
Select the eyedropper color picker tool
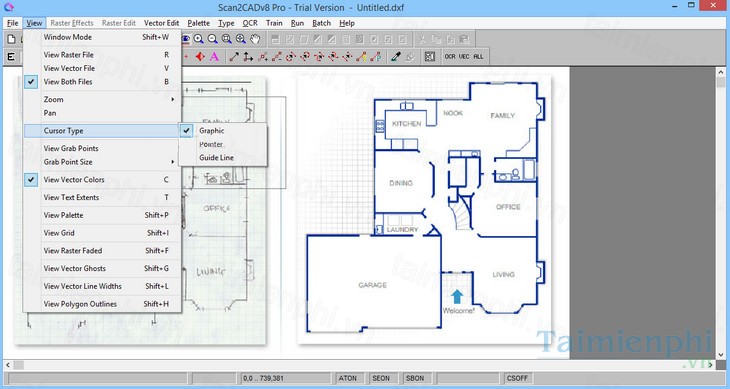coord(396,57)
